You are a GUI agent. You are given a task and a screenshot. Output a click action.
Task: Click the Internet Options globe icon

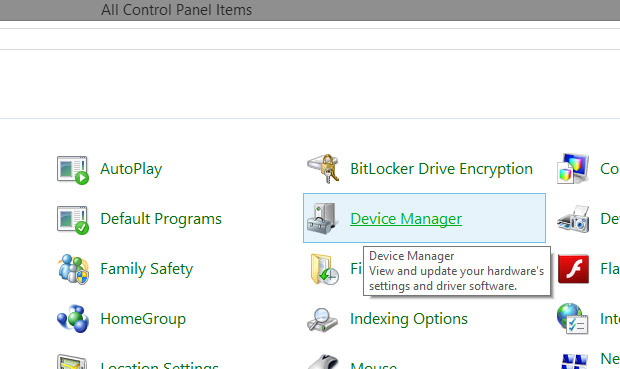(573, 319)
